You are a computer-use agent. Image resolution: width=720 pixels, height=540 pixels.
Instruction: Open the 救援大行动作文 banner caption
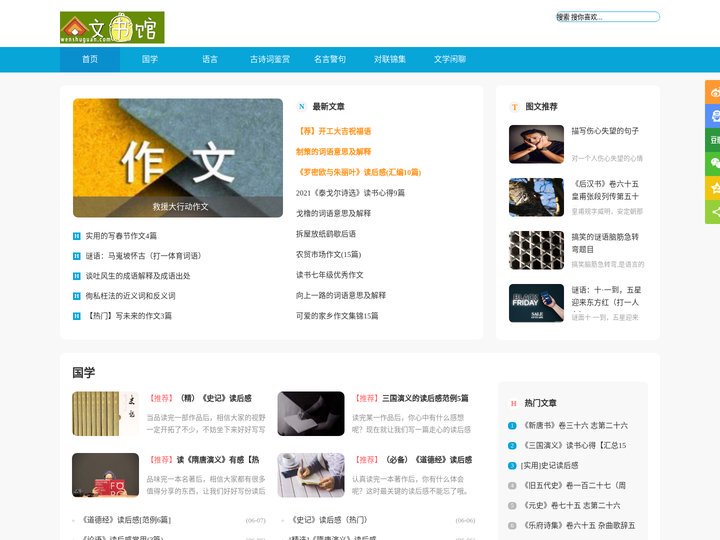click(x=180, y=207)
